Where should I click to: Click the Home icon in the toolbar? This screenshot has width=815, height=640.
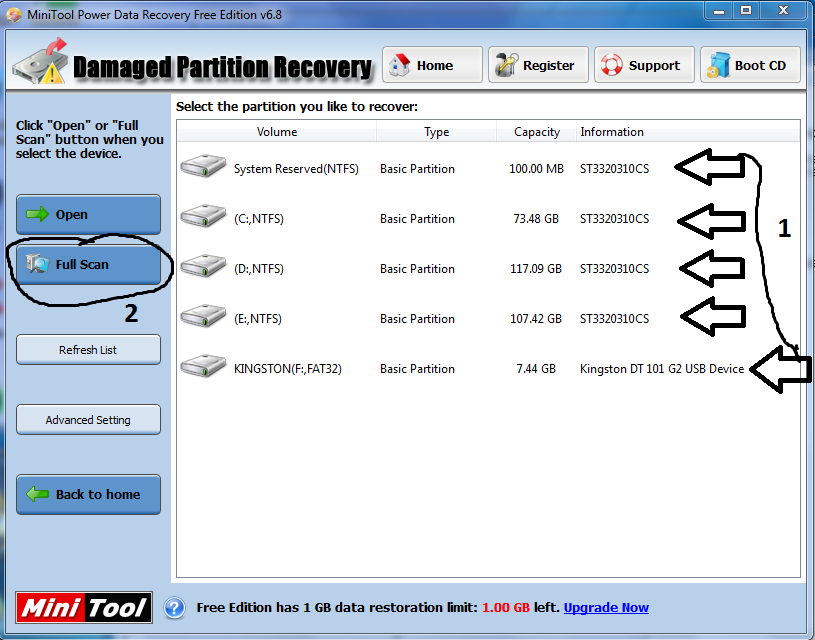399,64
